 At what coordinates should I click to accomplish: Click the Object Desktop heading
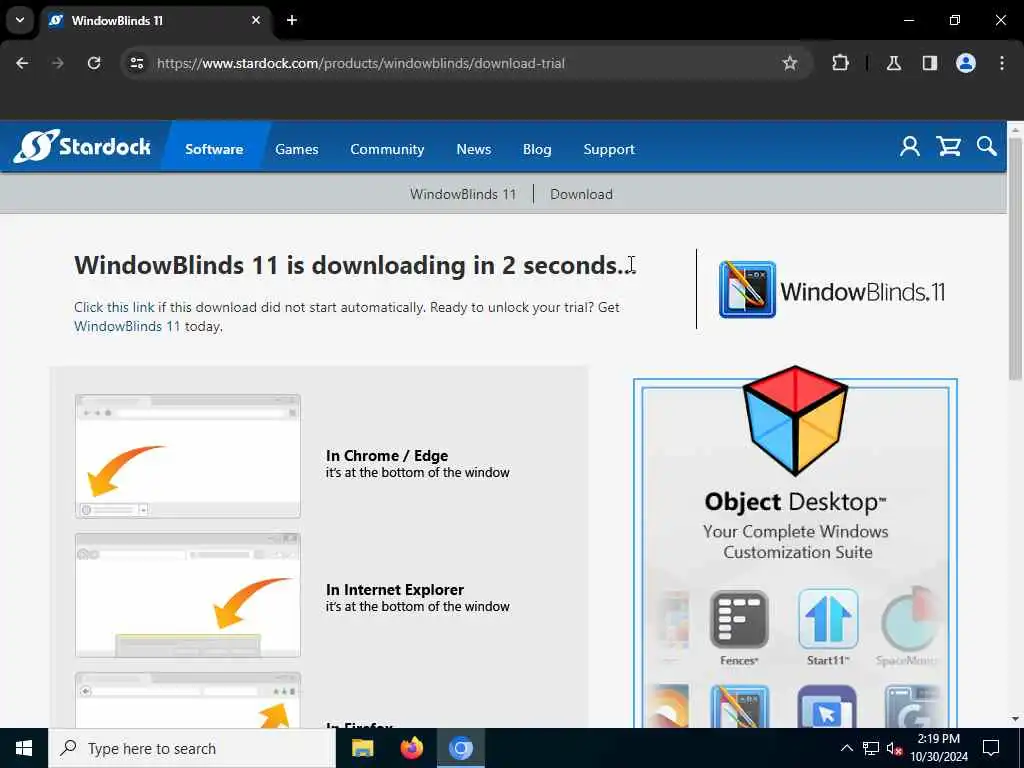795,502
